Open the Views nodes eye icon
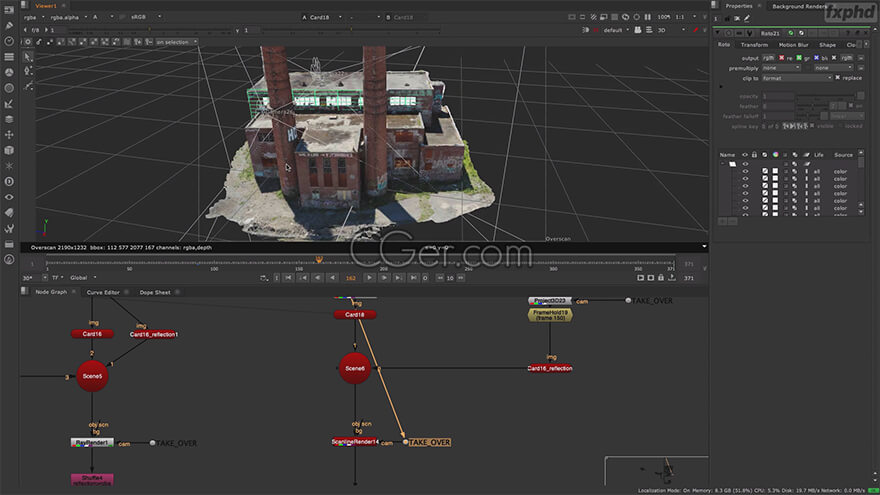The width and height of the screenshot is (880, 495). point(9,197)
